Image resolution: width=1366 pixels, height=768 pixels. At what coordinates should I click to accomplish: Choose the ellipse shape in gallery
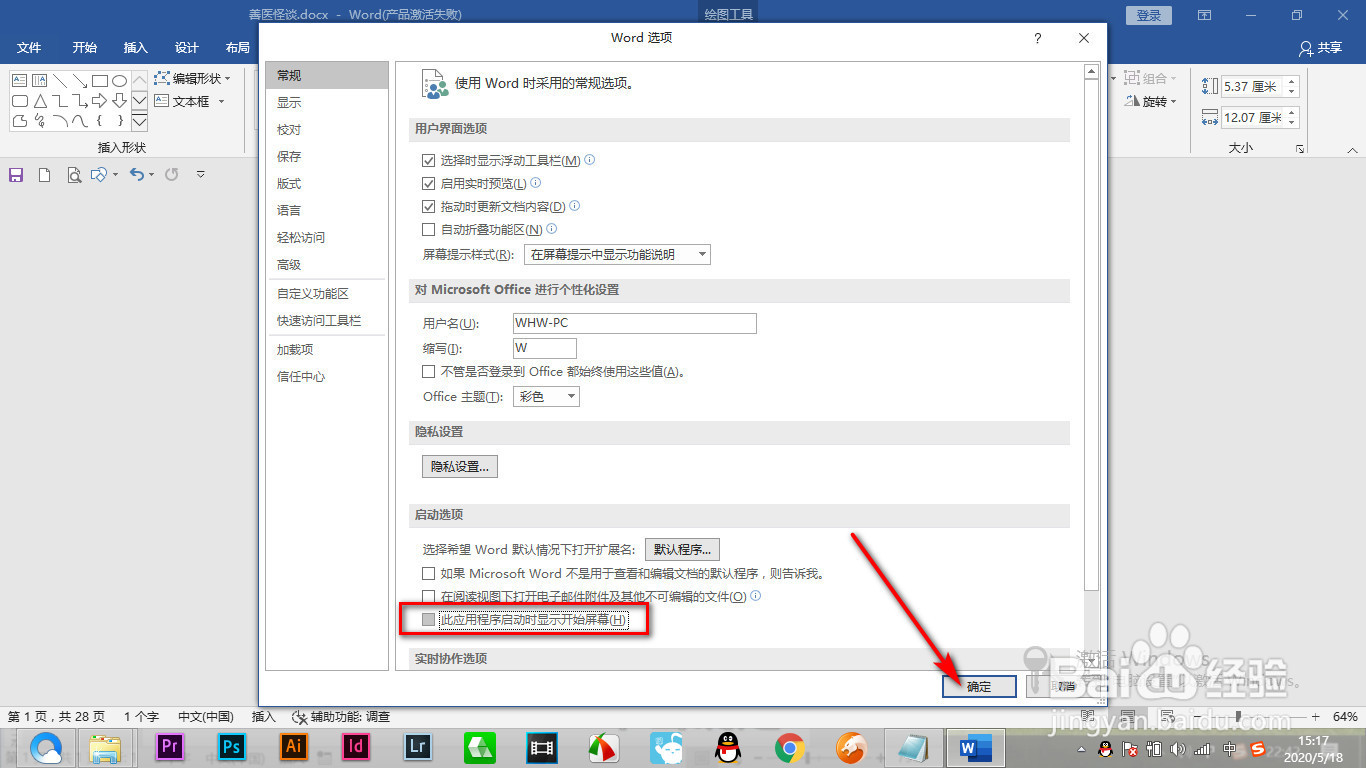pos(119,80)
